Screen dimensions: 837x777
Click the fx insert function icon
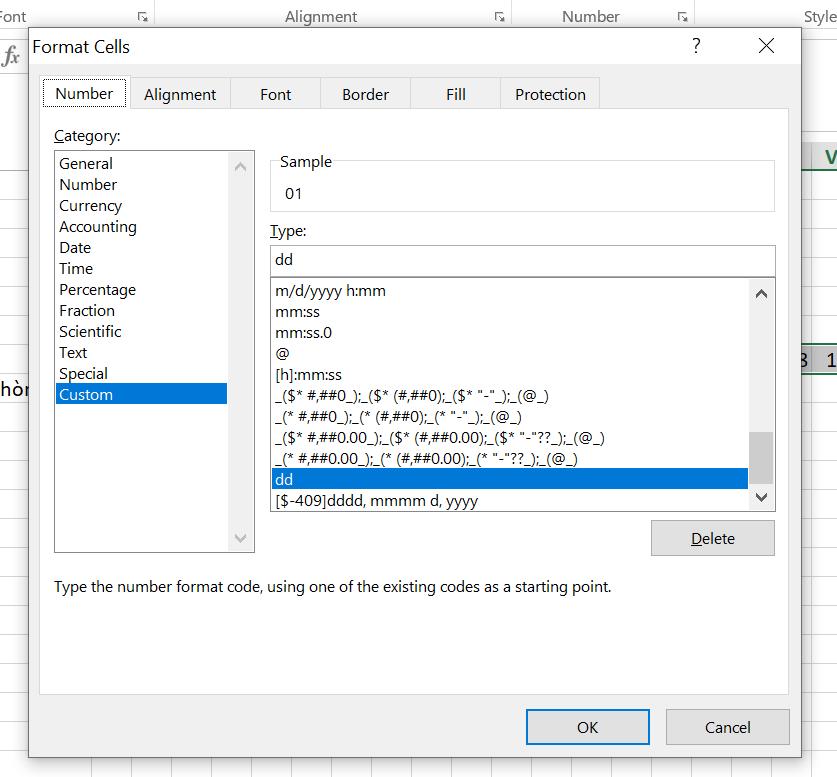(x=11, y=56)
